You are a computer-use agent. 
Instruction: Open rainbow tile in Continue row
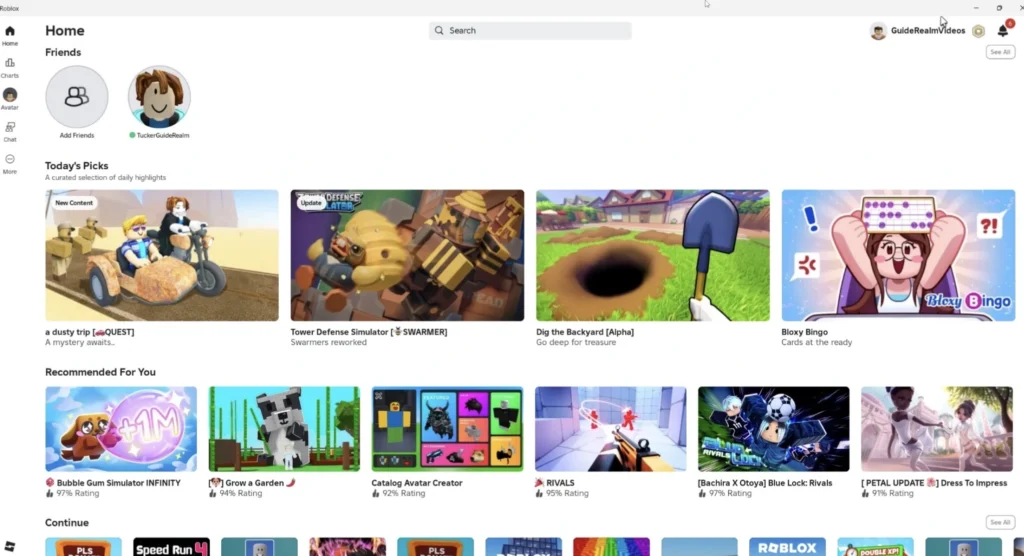coord(611,547)
